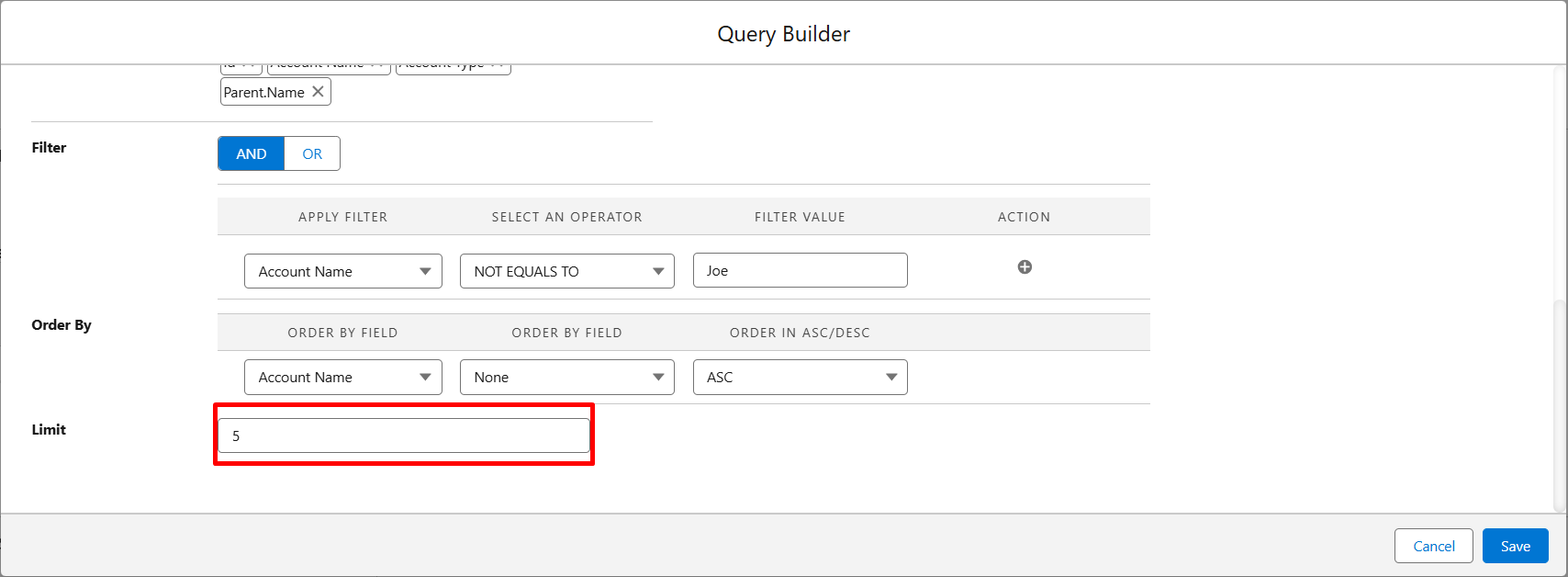This screenshot has width=1568, height=577.
Task: Click the Filter section label
Action: pyautogui.click(x=49, y=148)
